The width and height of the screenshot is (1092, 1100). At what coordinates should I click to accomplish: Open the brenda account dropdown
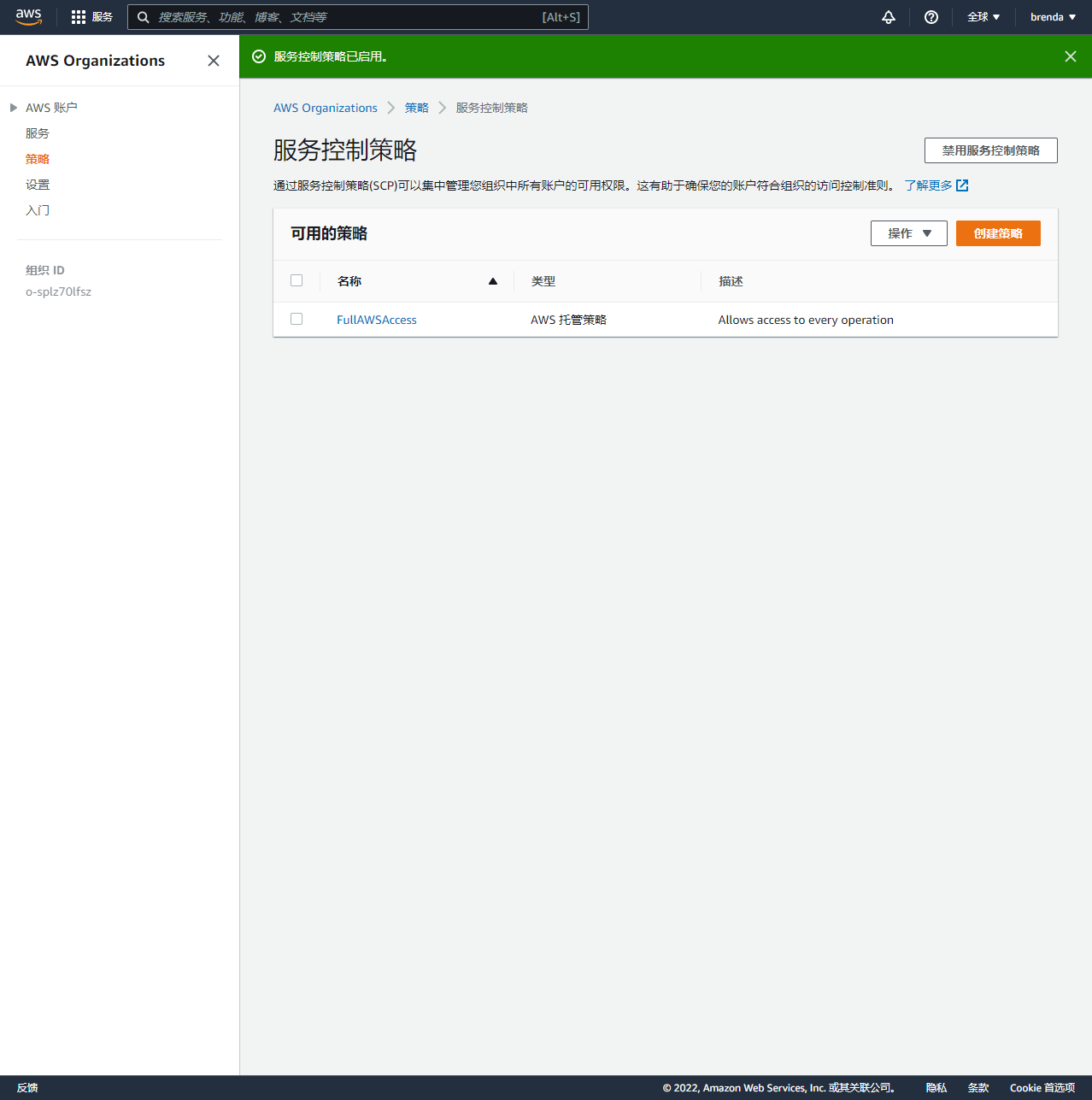pyautogui.click(x=1053, y=17)
